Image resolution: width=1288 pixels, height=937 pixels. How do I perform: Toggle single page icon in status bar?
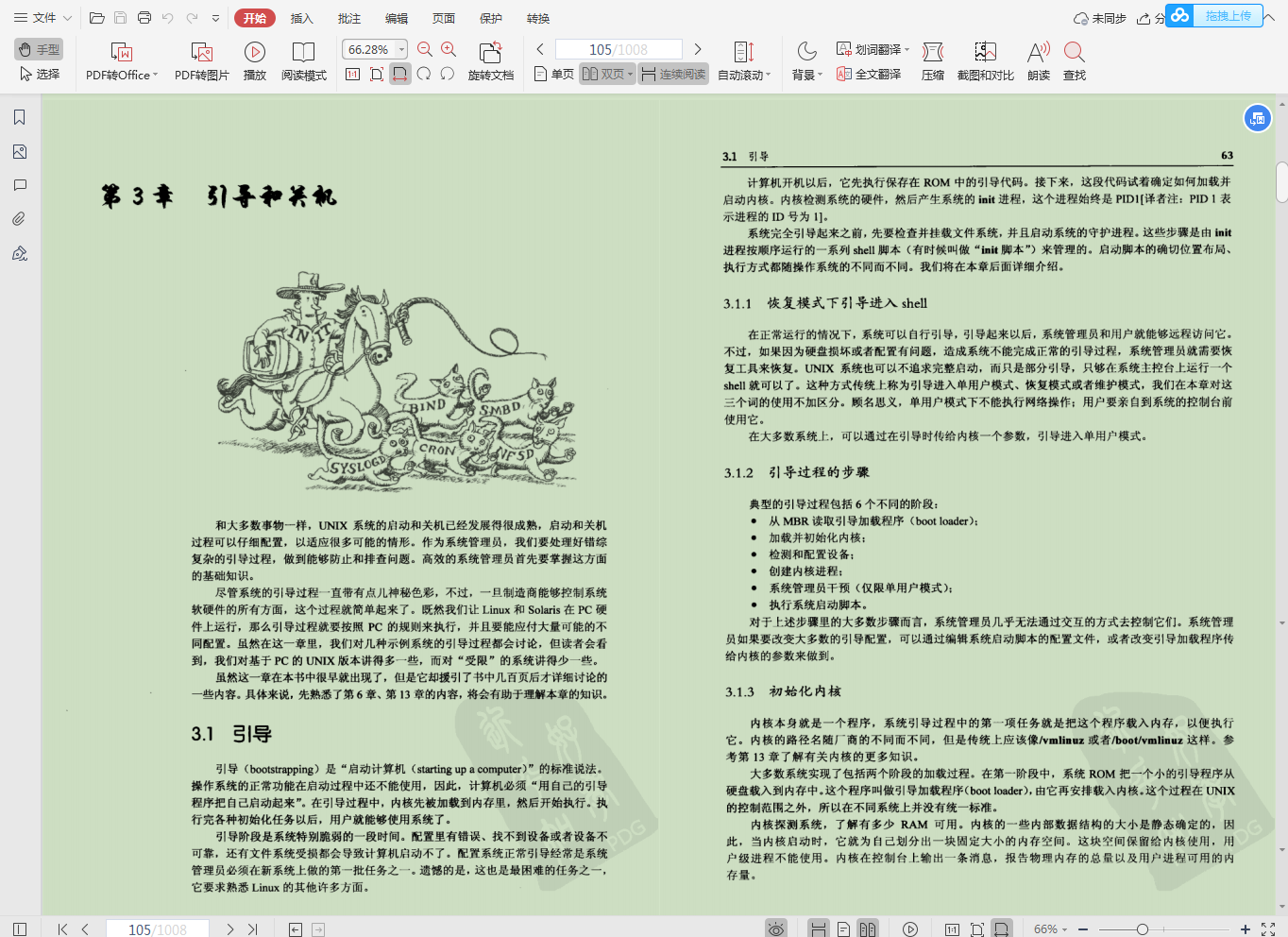[x=843, y=929]
